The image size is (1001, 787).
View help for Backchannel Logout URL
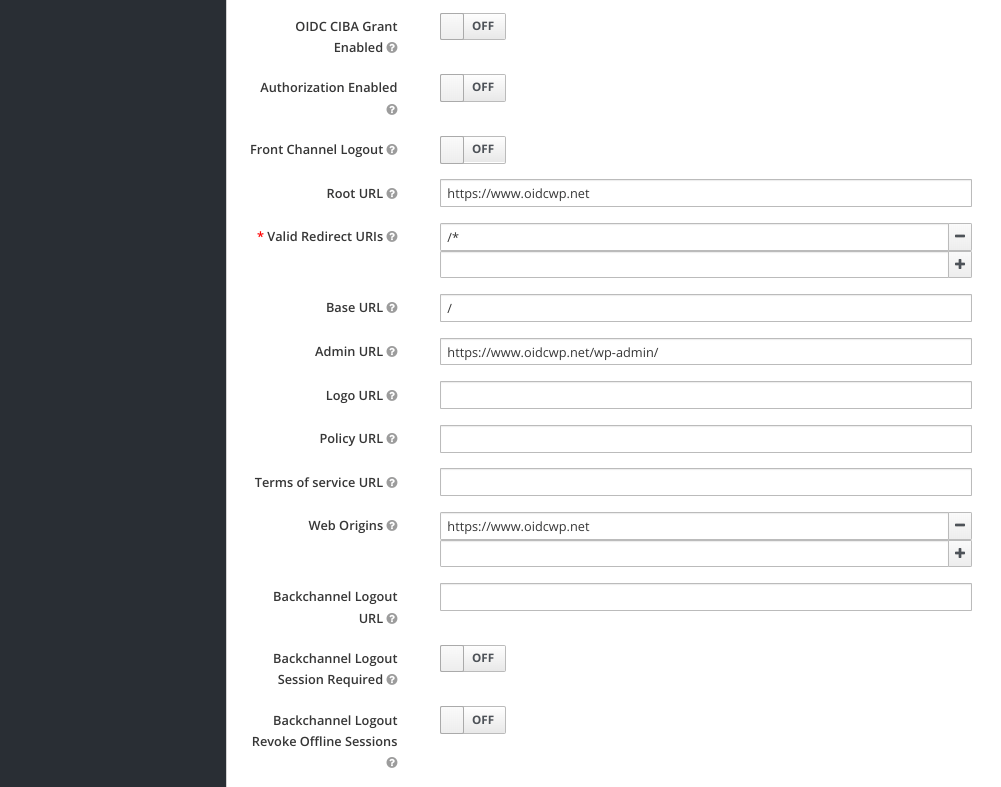[x=392, y=618]
